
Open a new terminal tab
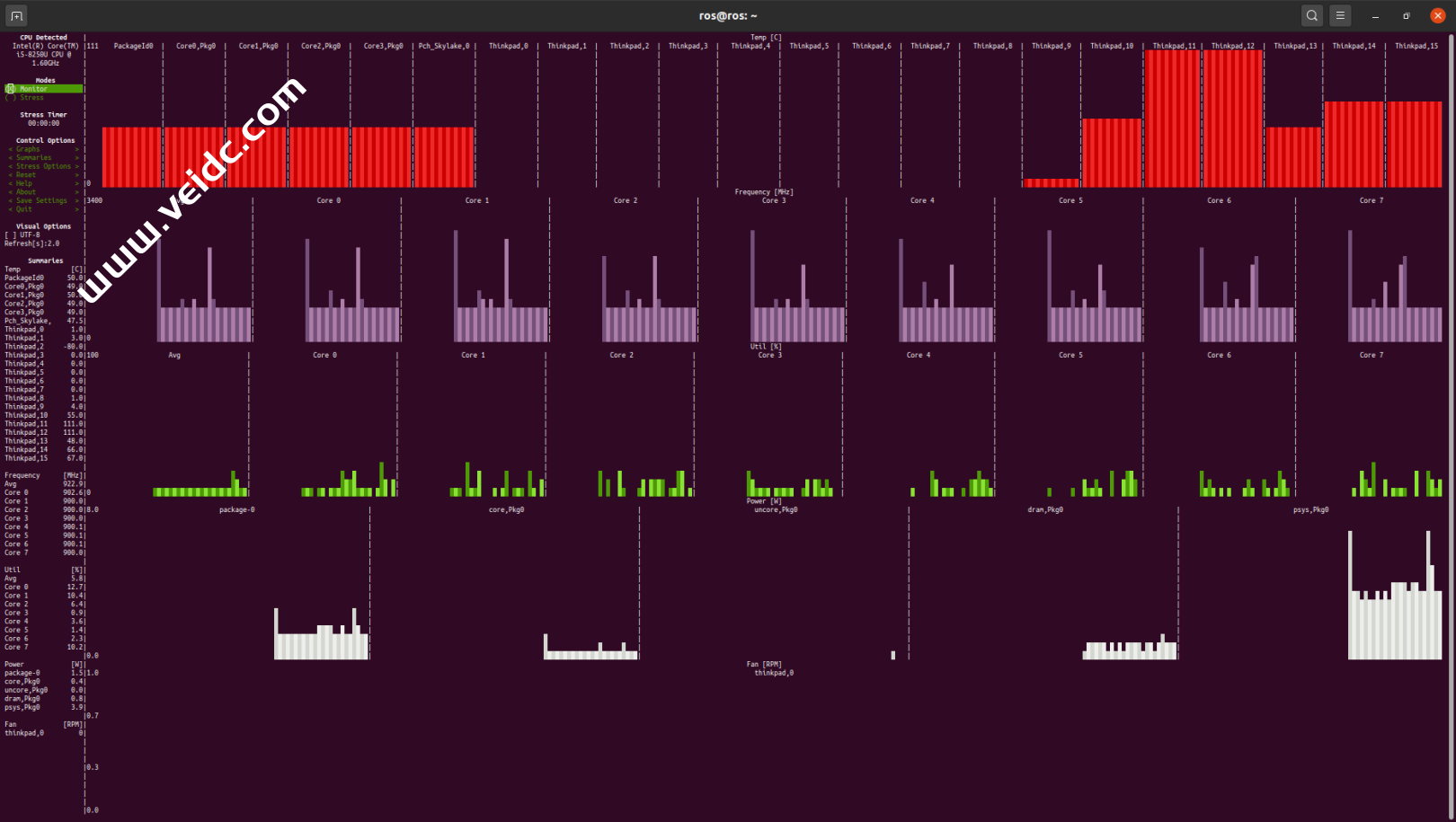tap(16, 15)
